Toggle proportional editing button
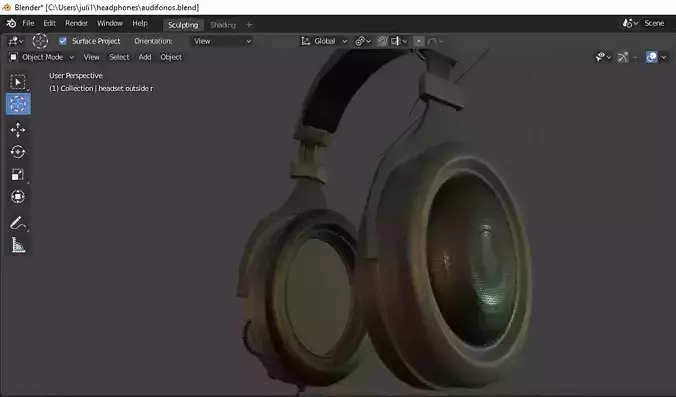 [418, 41]
